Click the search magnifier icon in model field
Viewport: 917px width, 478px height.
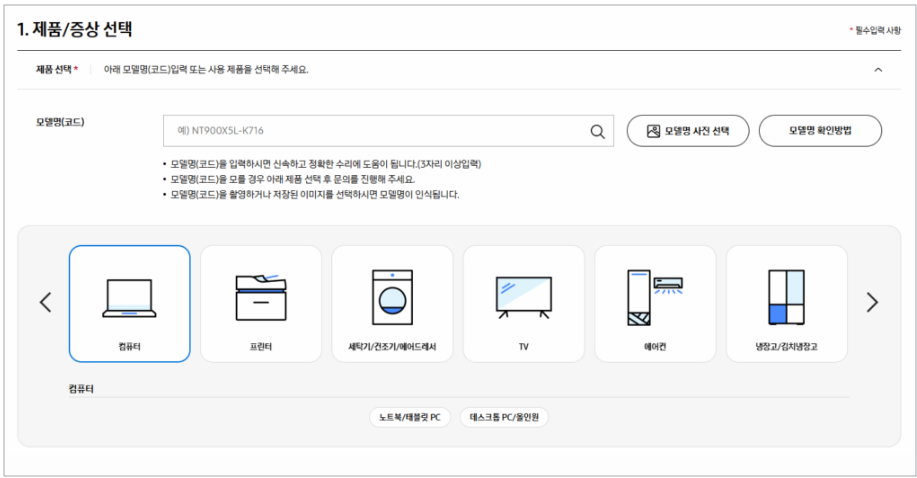(597, 131)
